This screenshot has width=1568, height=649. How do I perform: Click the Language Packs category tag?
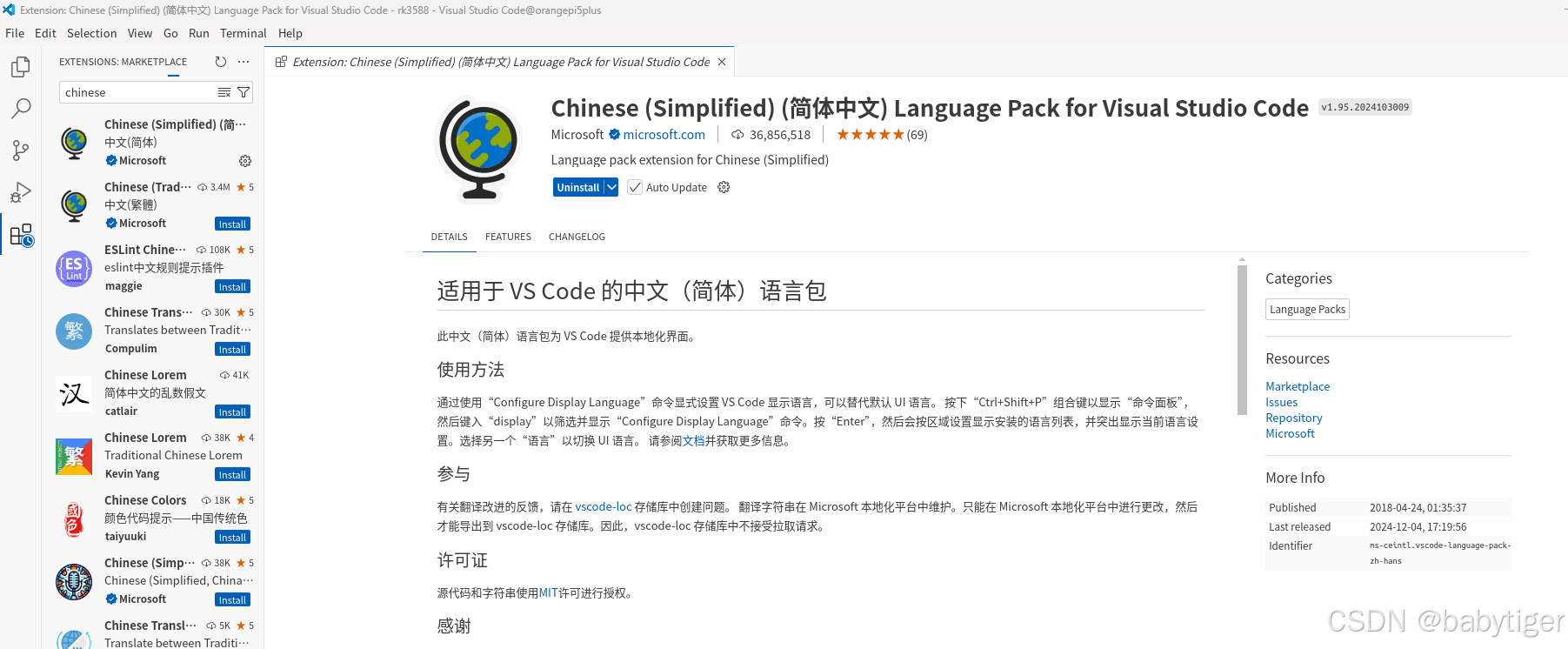click(x=1307, y=309)
